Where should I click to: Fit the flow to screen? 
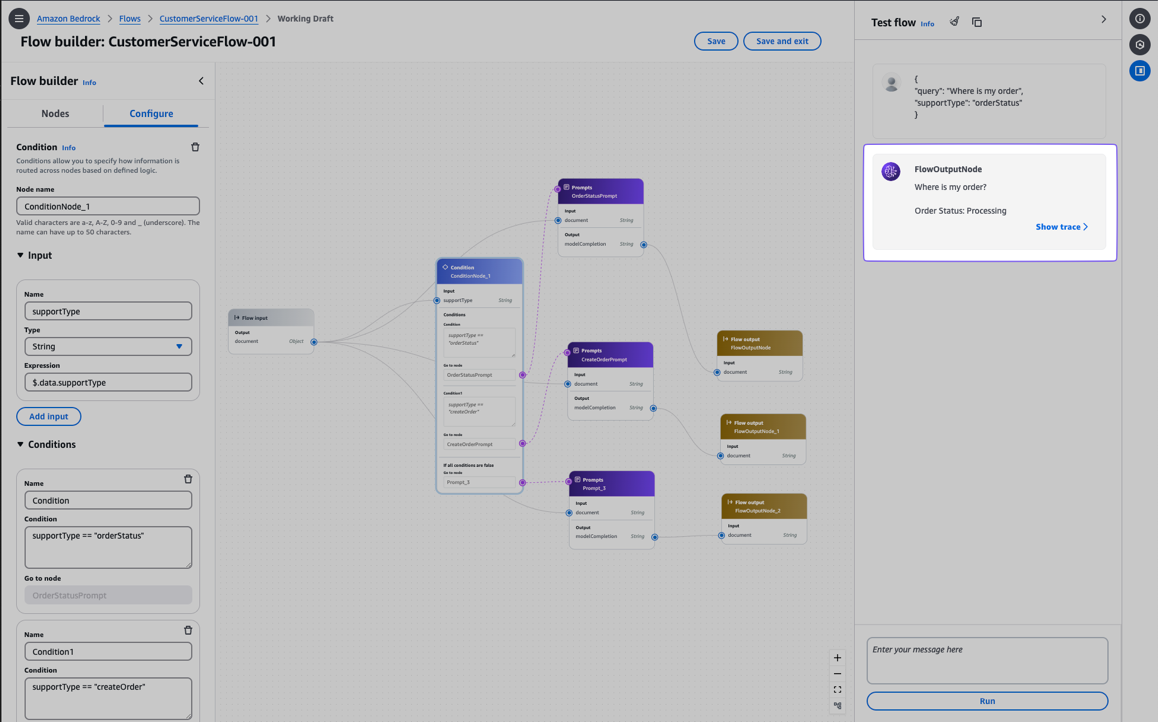tap(837, 690)
